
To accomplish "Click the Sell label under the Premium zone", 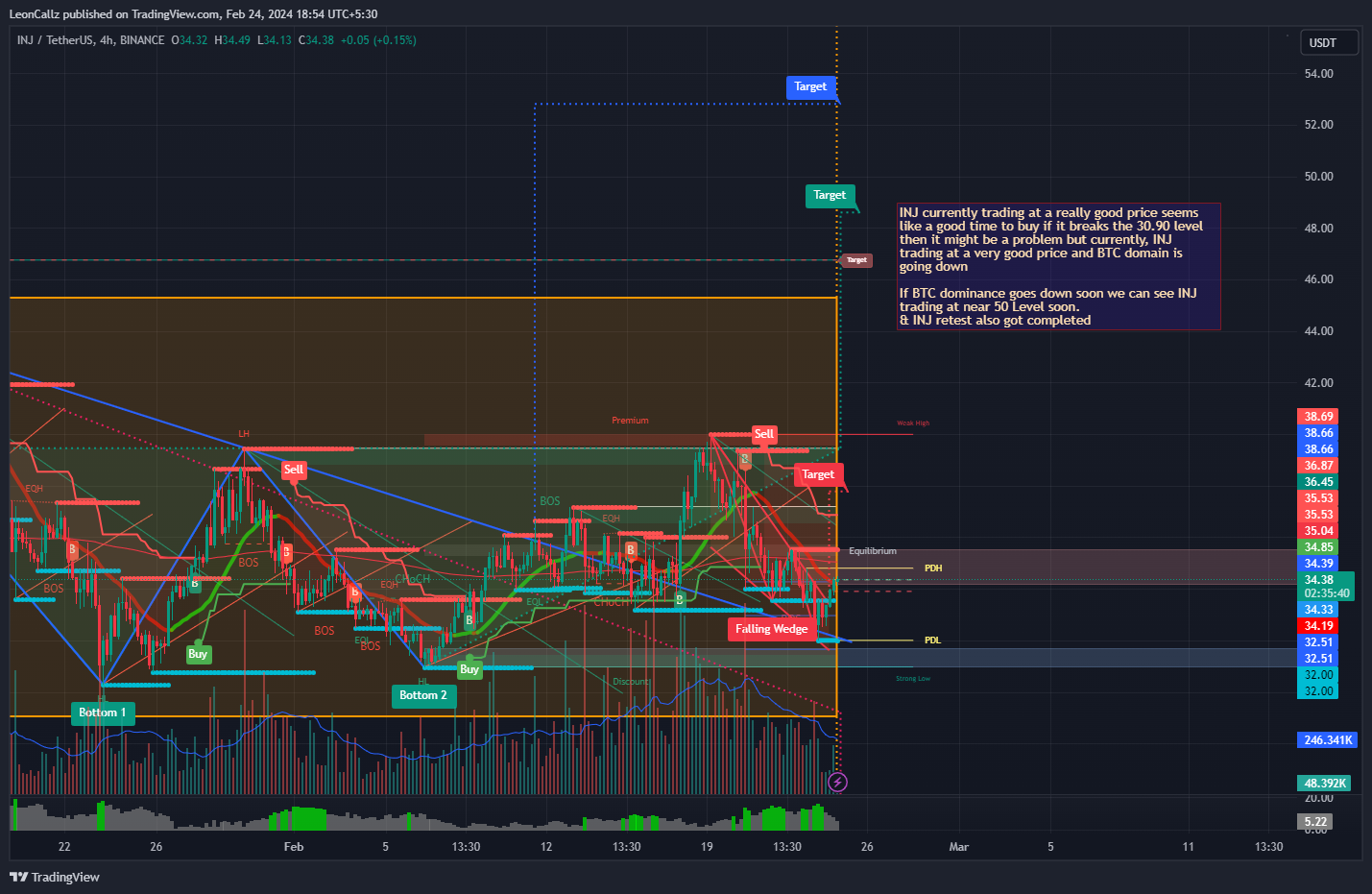I will coord(764,434).
